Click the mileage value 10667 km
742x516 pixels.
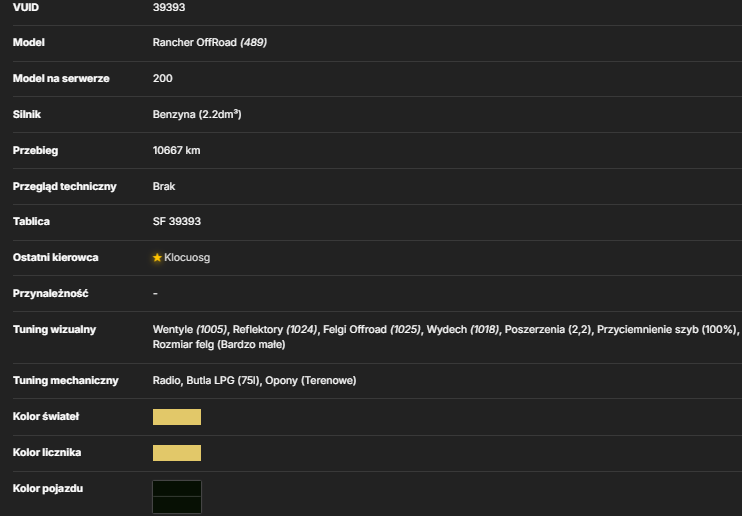pos(176,151)
